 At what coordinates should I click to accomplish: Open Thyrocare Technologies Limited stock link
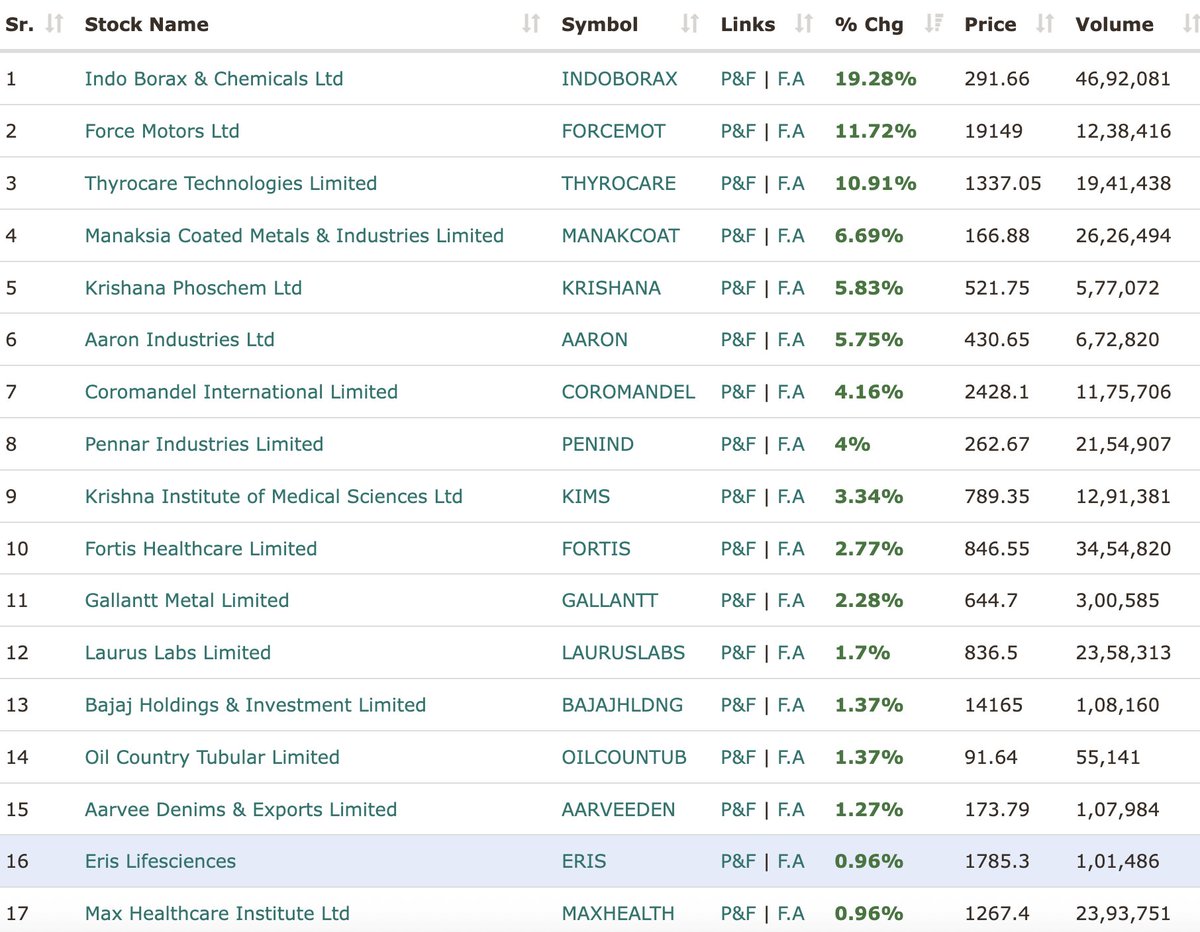tap(231, 183)
